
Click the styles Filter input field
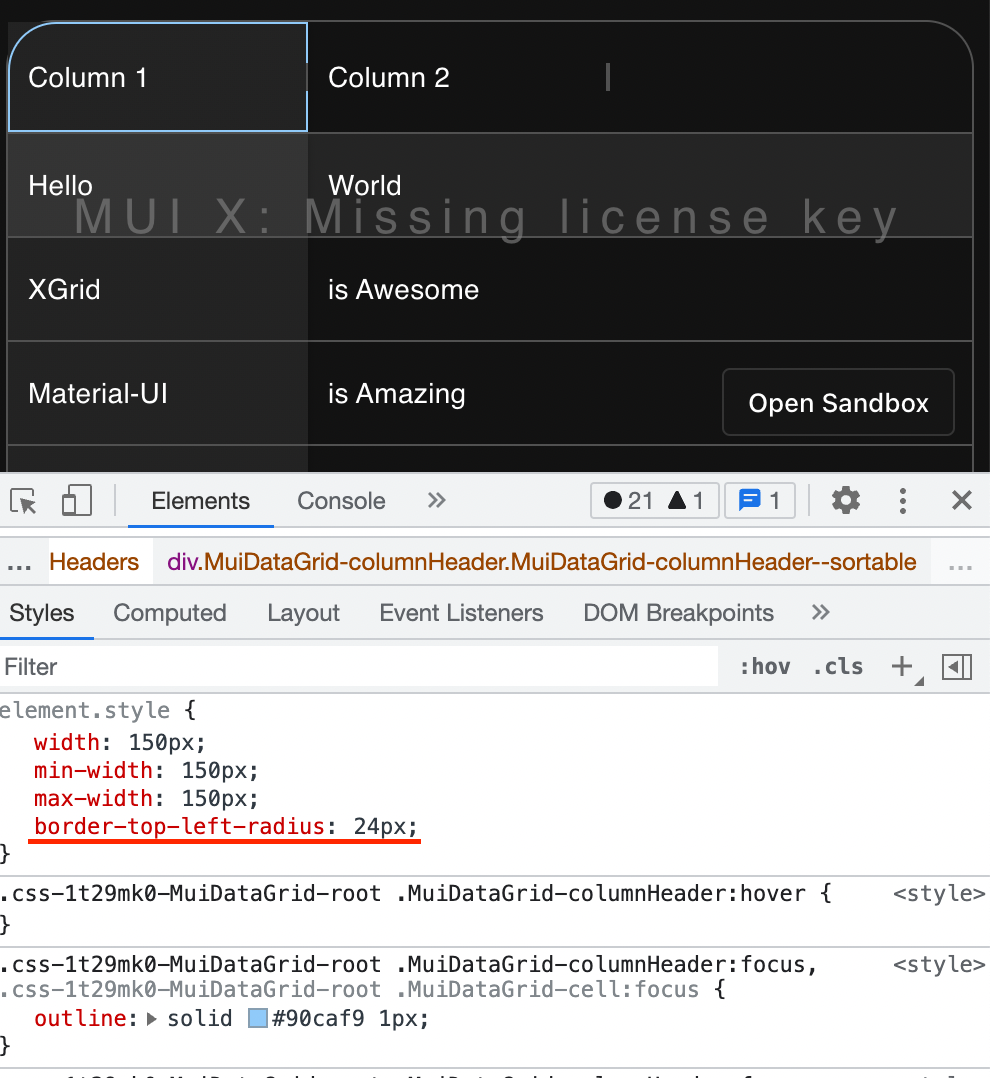(300, 666)
